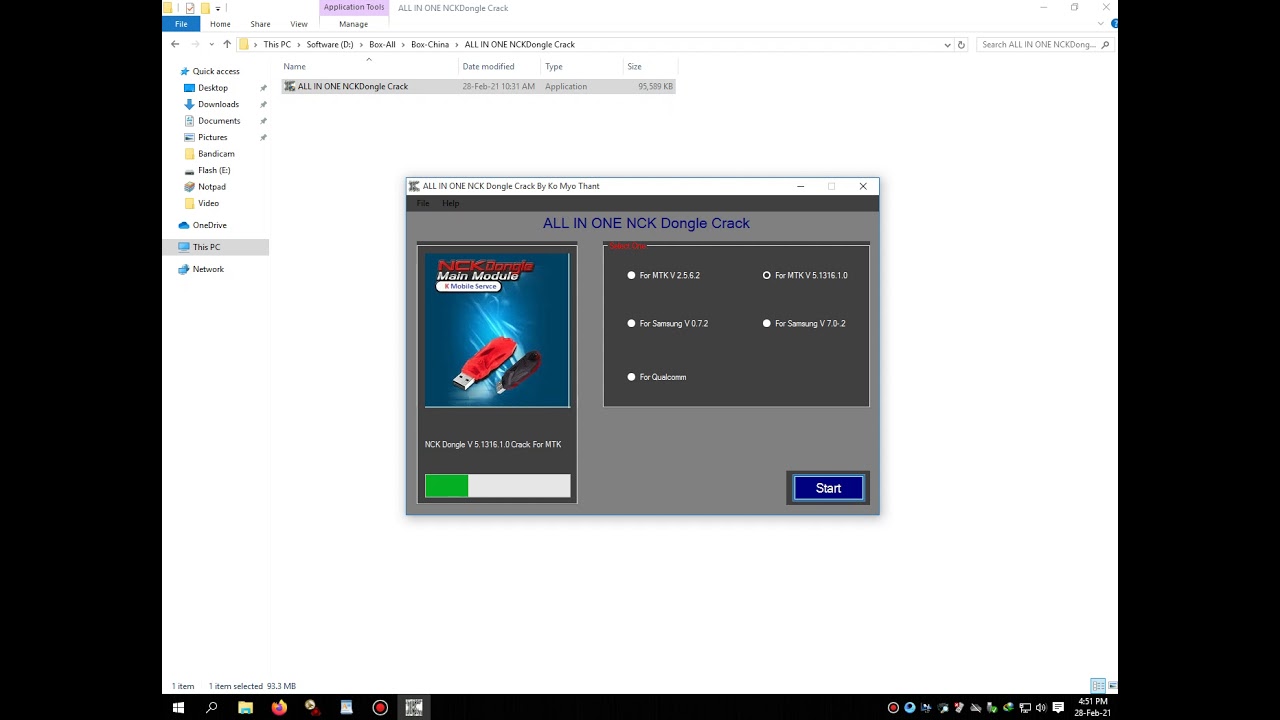Open the Manage tab under Application Tools
Viewport: 1280px width, 720px height.
click(x=353, y=24)
